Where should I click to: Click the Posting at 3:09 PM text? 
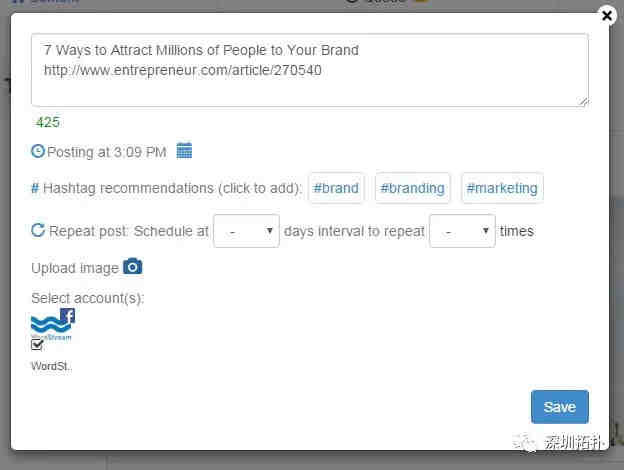point(106,152)
